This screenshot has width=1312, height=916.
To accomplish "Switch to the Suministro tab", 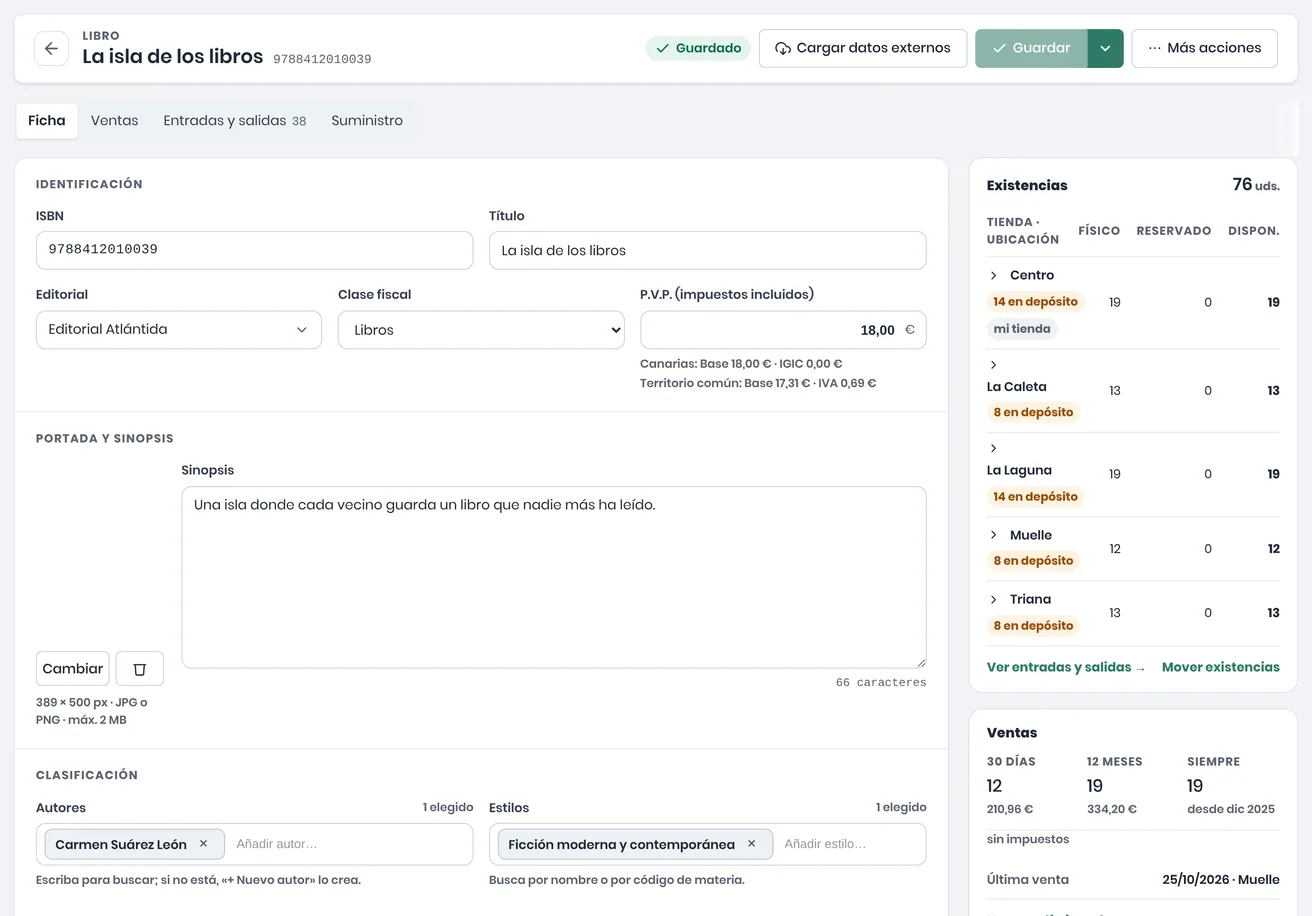I will point(367,121).
